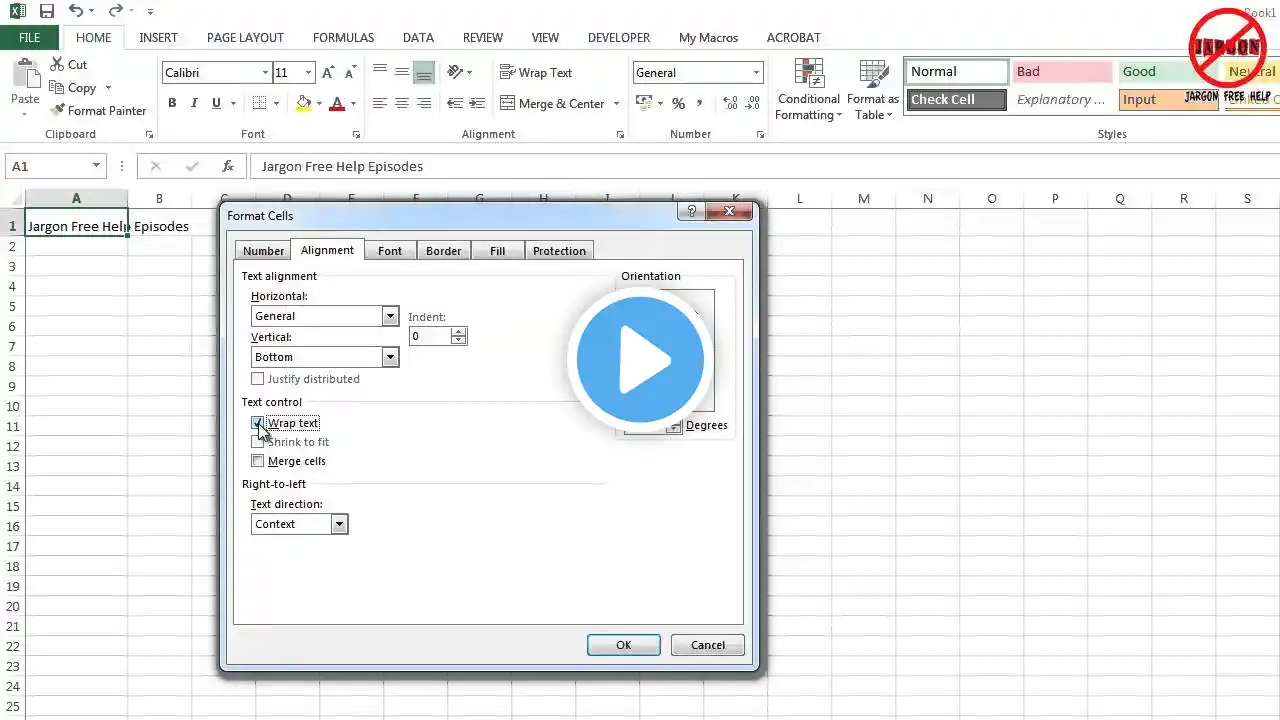
Task: Click the Format Painter brush icon
Action: tap(58, 111)
